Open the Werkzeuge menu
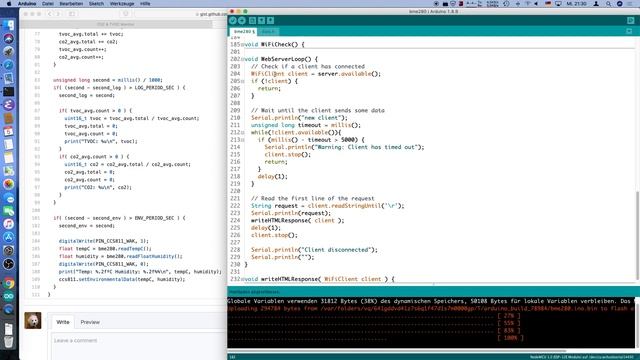 (x=122, y=4)
